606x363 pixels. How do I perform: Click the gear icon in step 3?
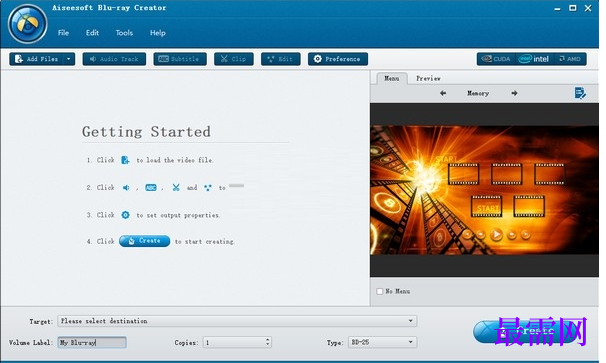[x=125, y=215]
